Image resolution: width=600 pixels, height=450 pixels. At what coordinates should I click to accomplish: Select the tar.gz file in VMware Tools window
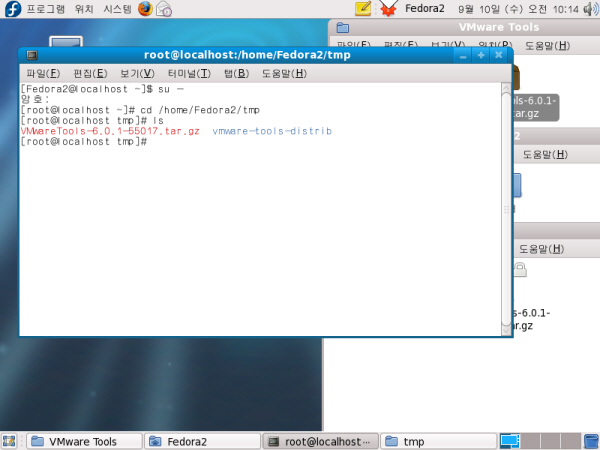pyautogui.click(x=535, y=107)
